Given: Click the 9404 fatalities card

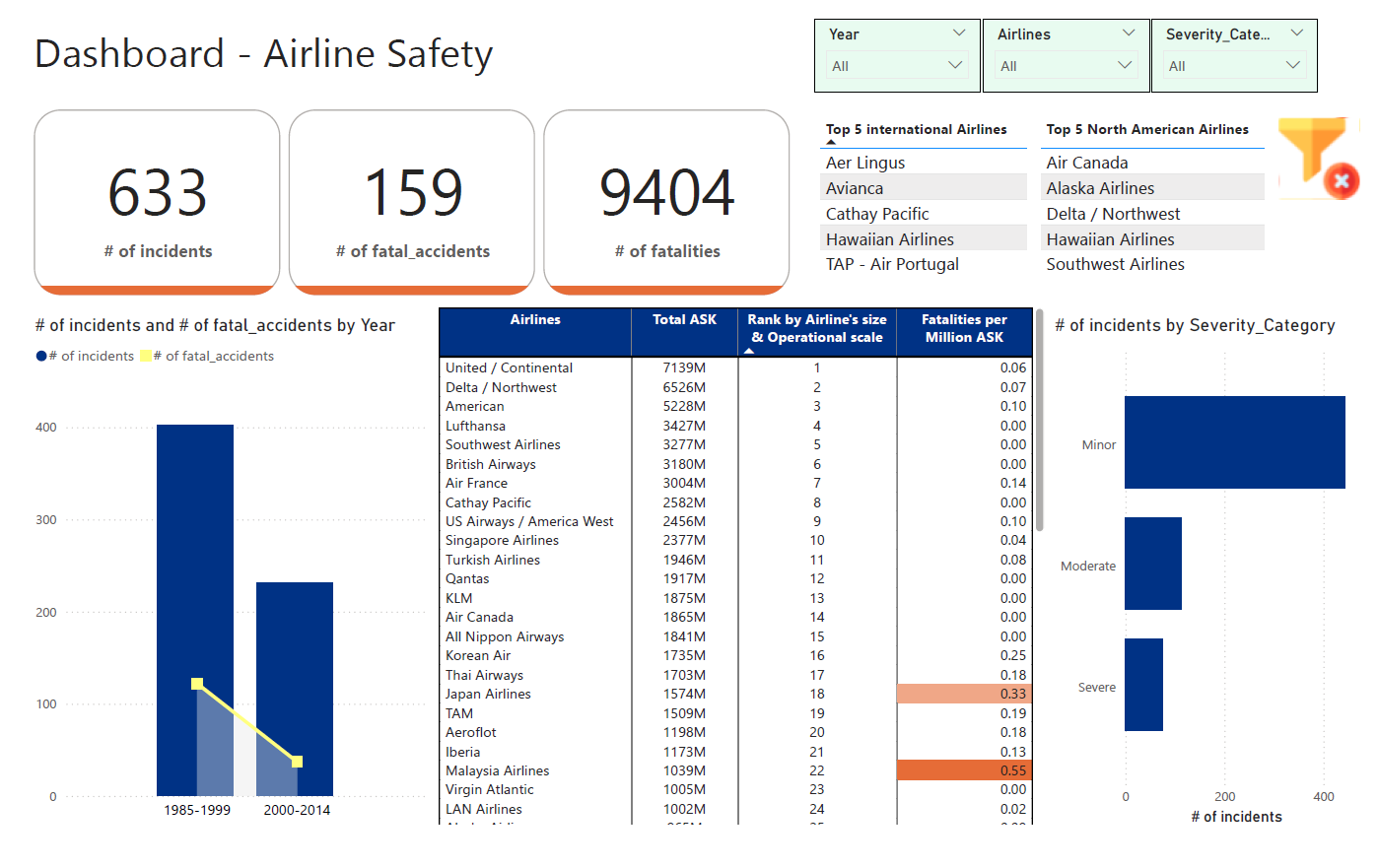Looking at the screenshot, I should click(x=666, y=202).
